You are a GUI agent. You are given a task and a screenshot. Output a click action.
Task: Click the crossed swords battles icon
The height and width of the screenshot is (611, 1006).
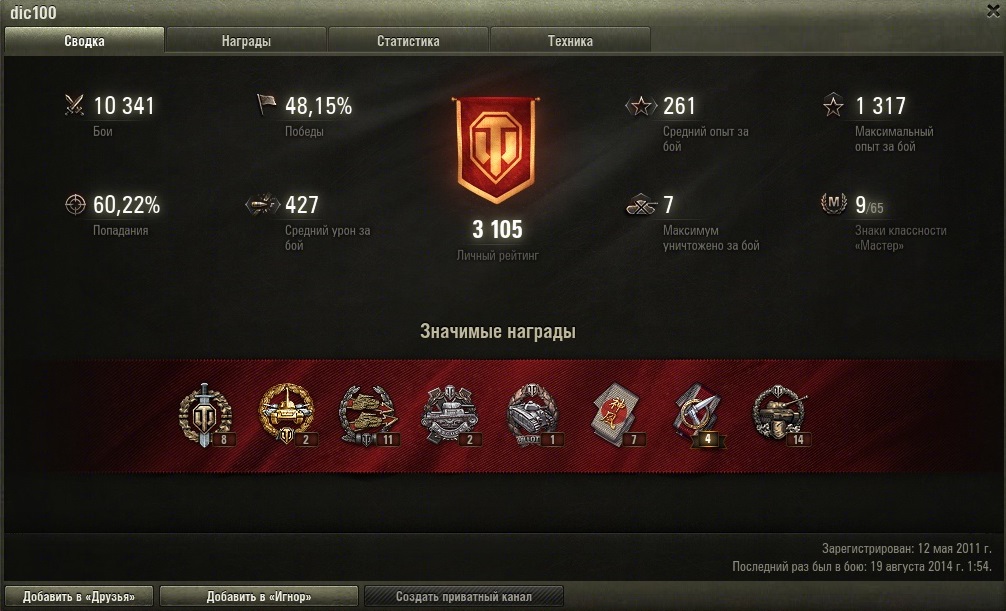click(x=74, y=105)
